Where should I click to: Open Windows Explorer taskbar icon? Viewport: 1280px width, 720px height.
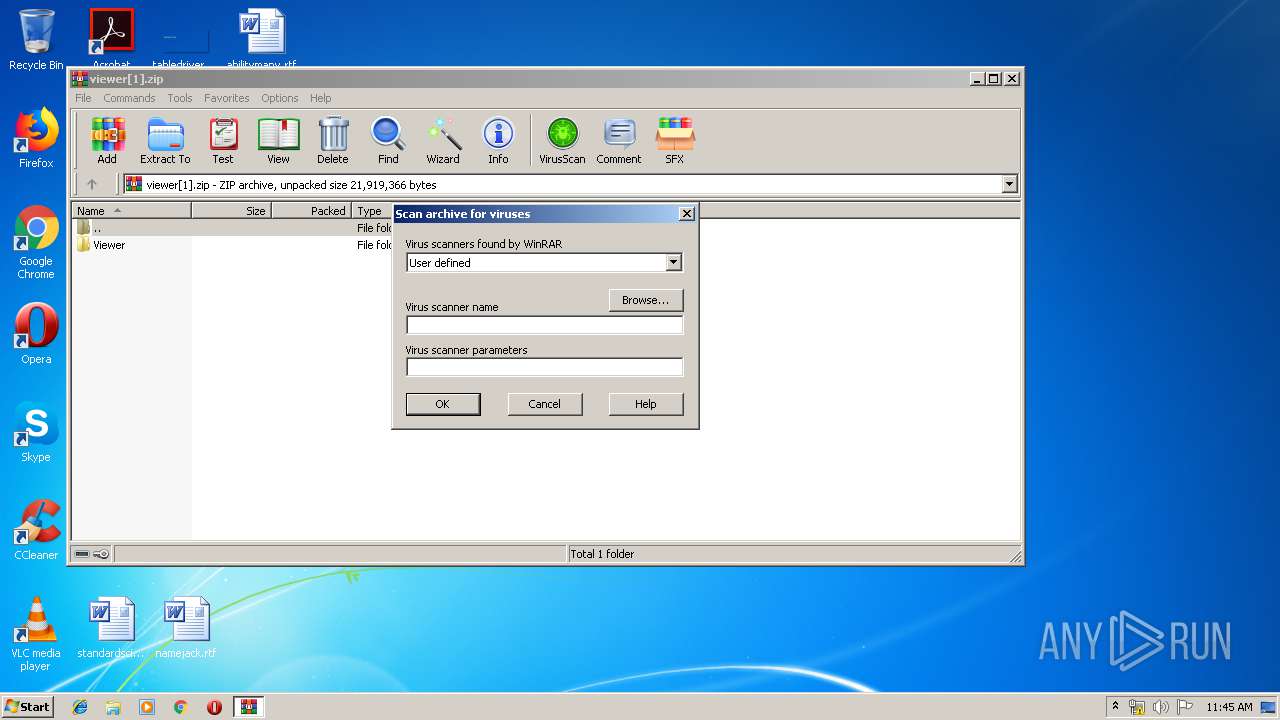coord(113,707)
